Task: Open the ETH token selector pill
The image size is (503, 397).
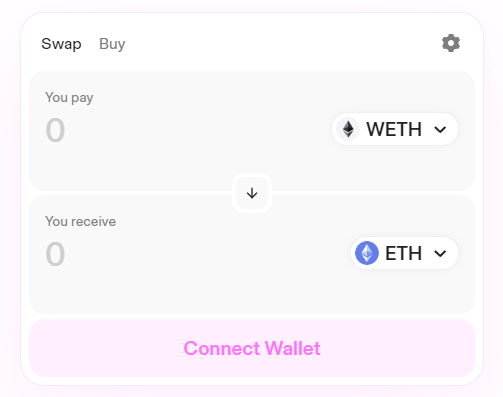Action: (x=404, y=253)
